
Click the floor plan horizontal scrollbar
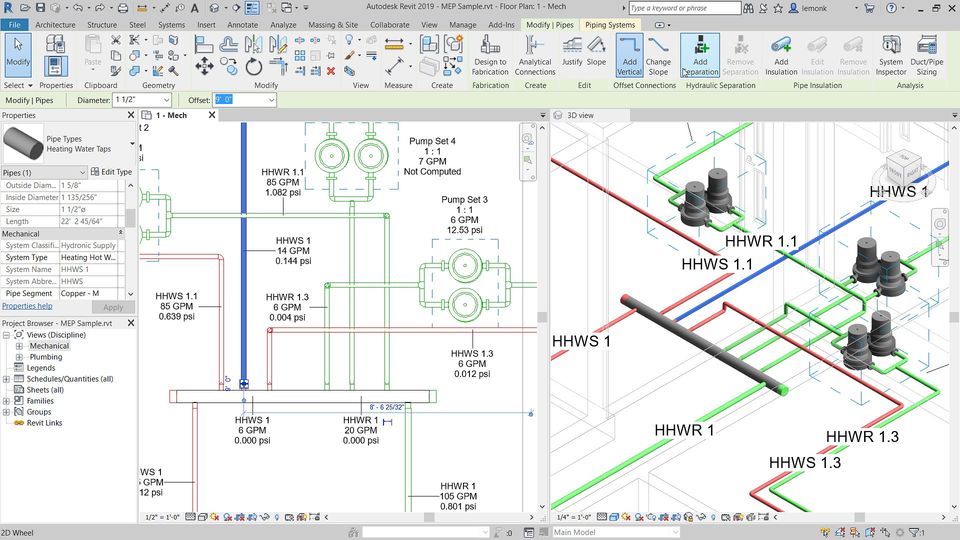pyautogui.click(x=429, y=517)
